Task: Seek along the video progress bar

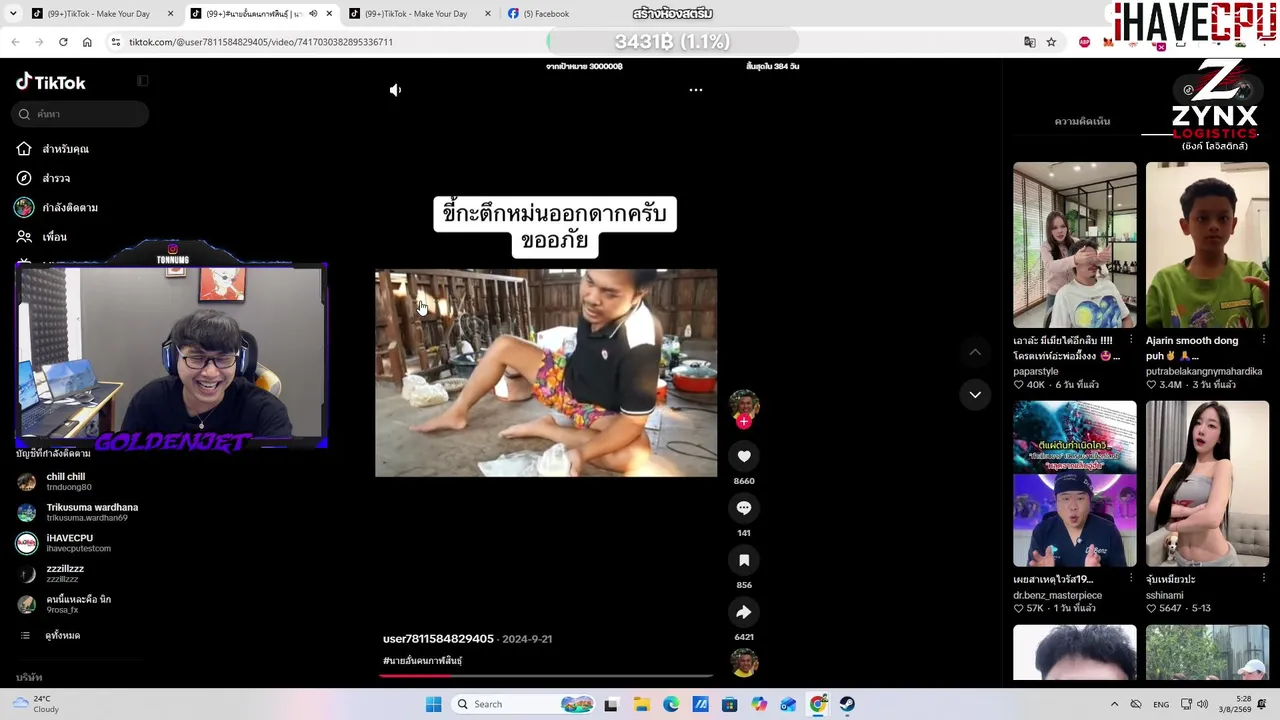Action: click(545, 676)
